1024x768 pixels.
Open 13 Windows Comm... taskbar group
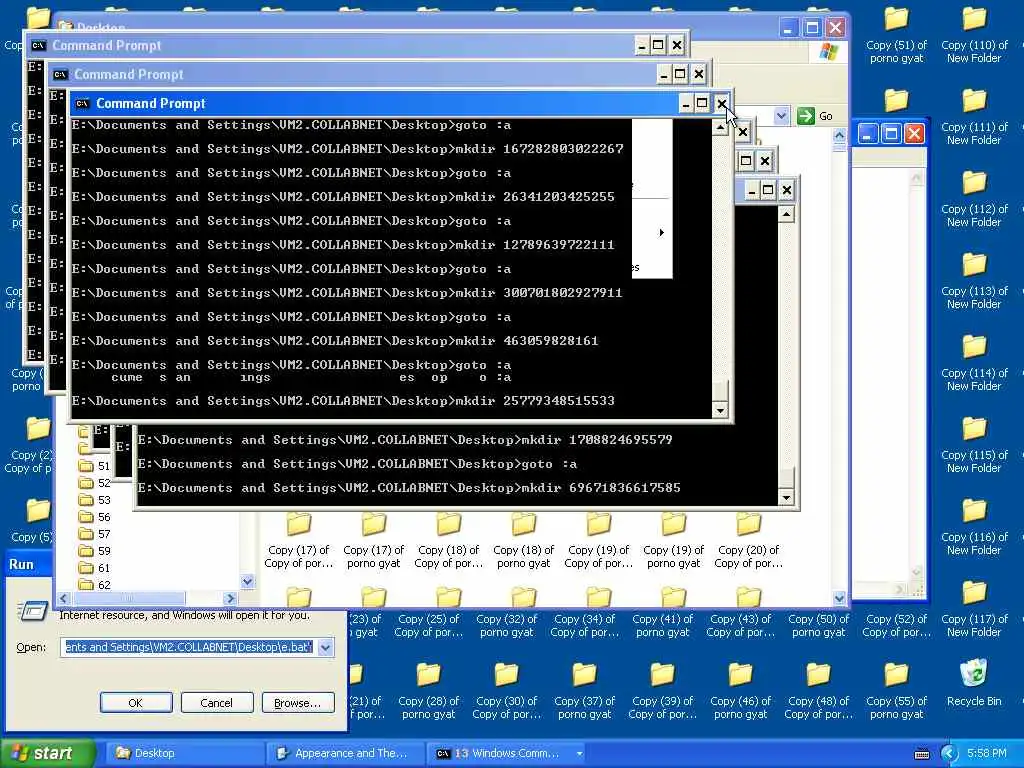[503, 754]
